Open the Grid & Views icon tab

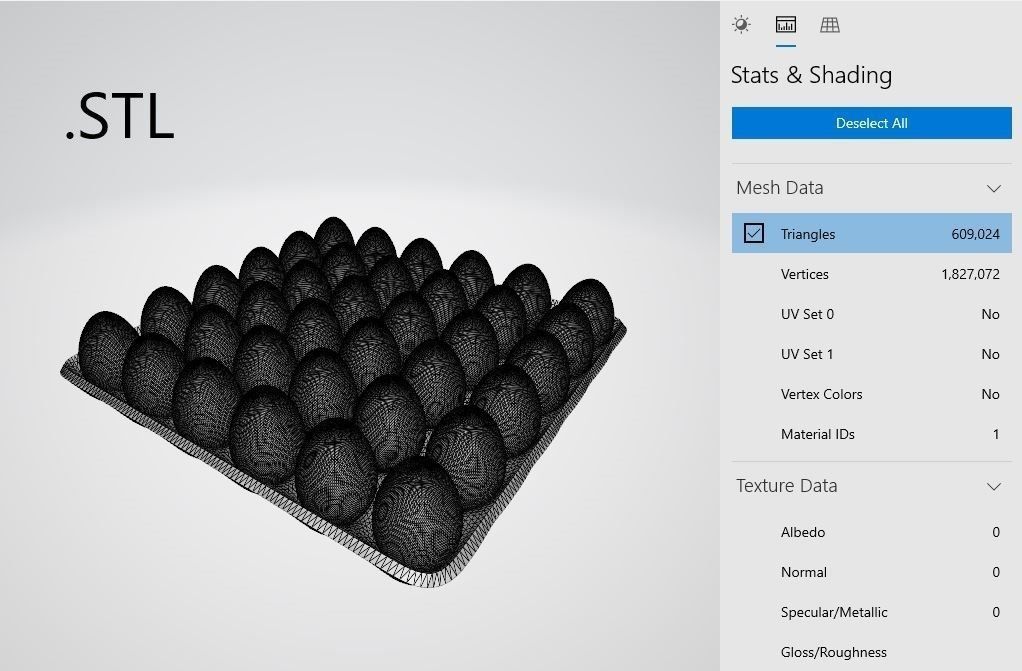click(829, 25)
